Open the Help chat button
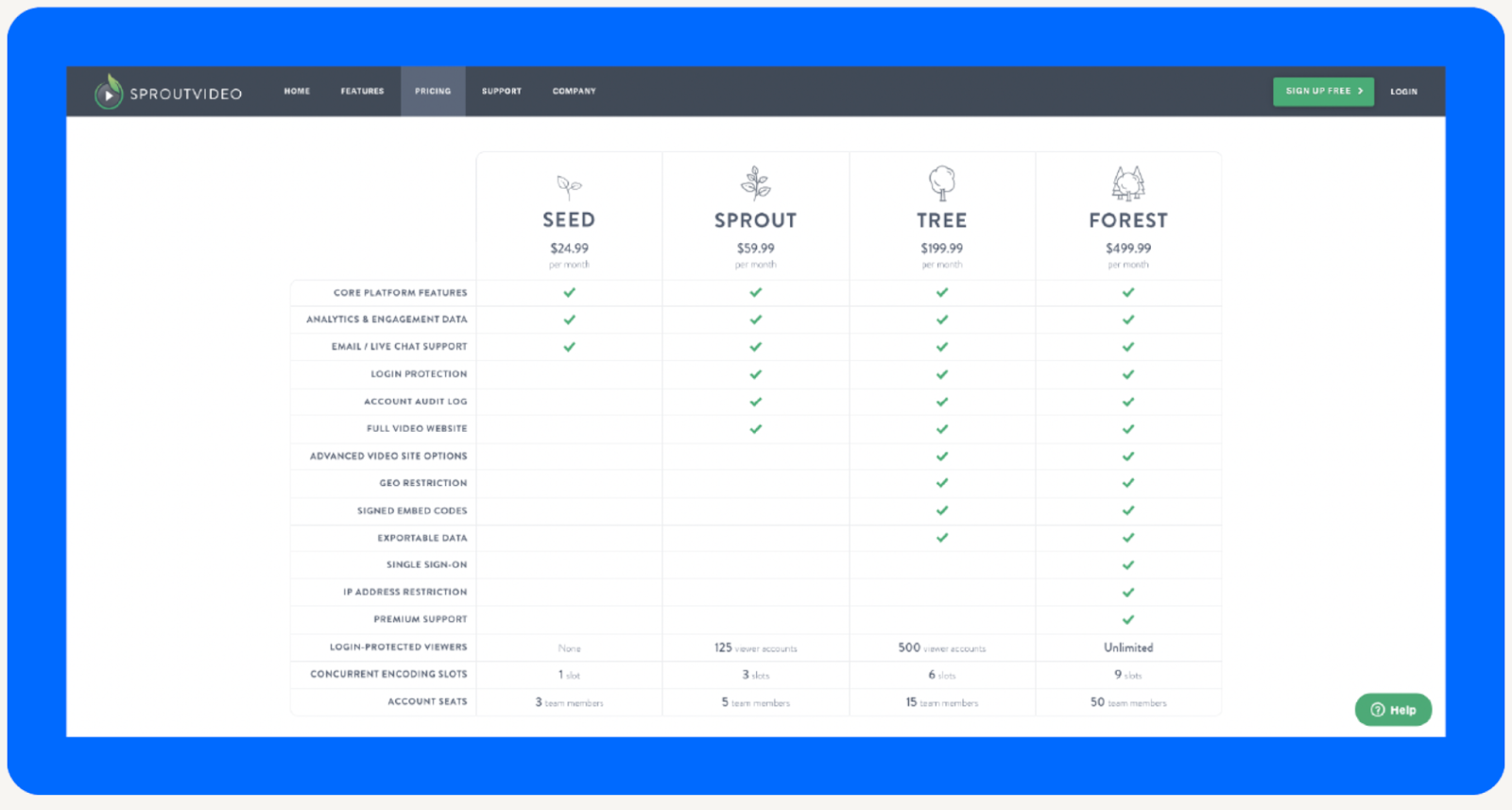This screenshot has width=1512, height=810. point(1393,710)
